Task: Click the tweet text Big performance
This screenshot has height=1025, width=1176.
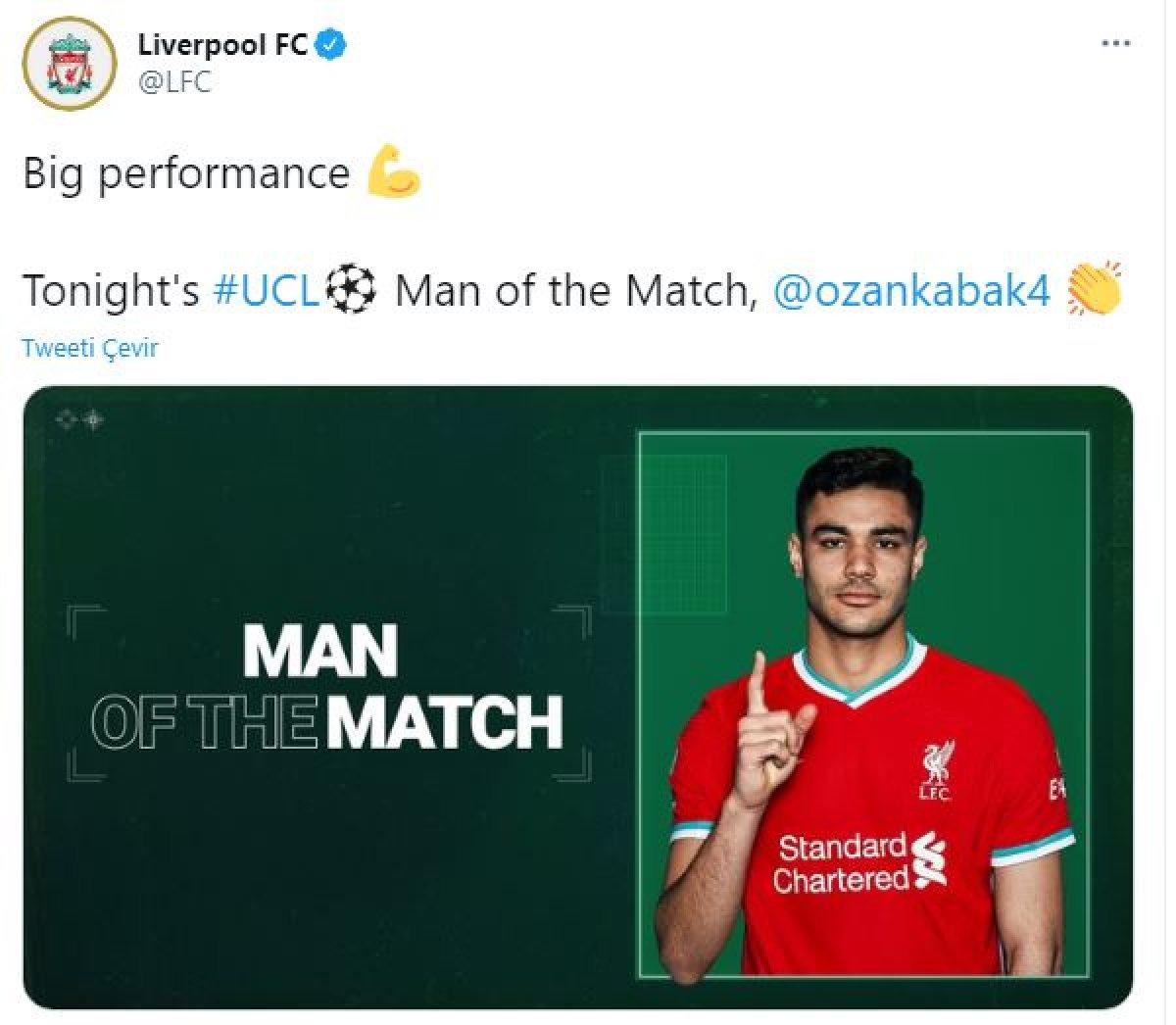Action: [x=186, y=172]
